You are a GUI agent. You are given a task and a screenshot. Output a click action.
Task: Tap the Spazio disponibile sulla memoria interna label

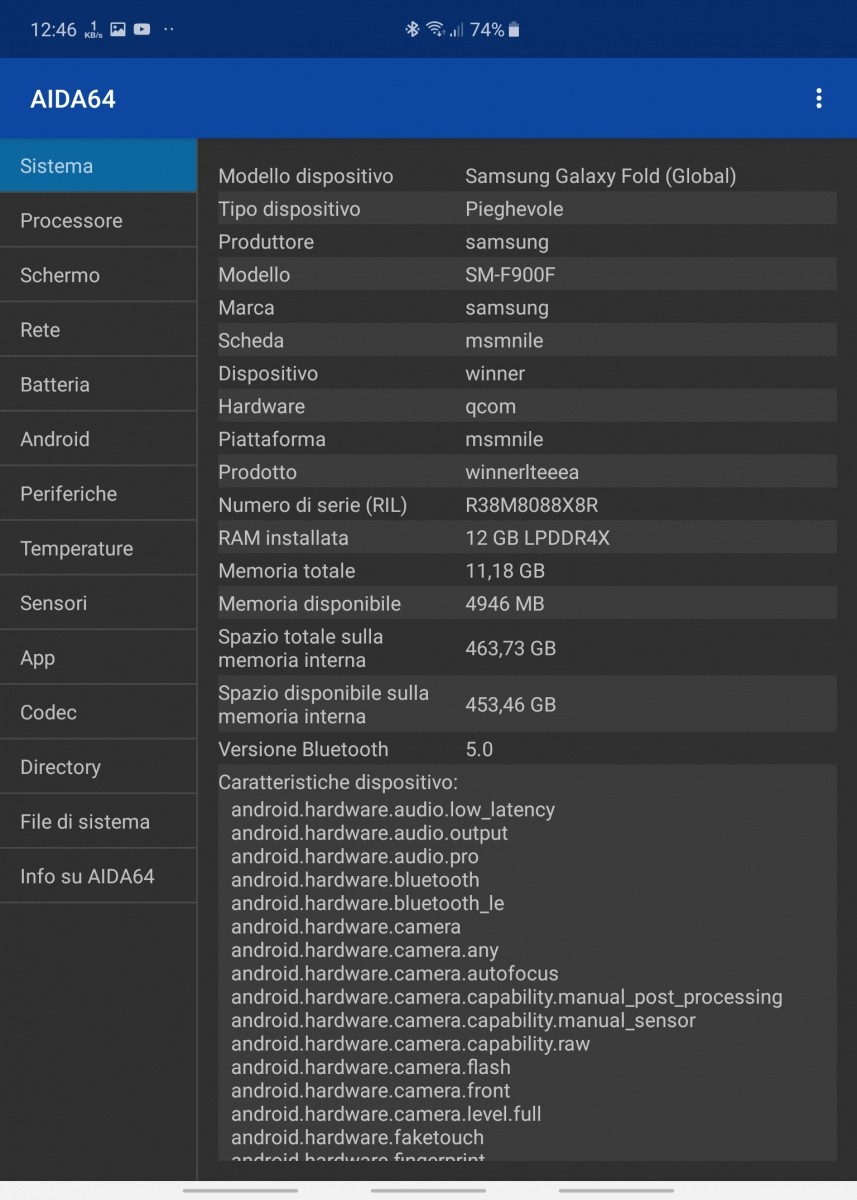pyautogui.click(x=323, y=704)
